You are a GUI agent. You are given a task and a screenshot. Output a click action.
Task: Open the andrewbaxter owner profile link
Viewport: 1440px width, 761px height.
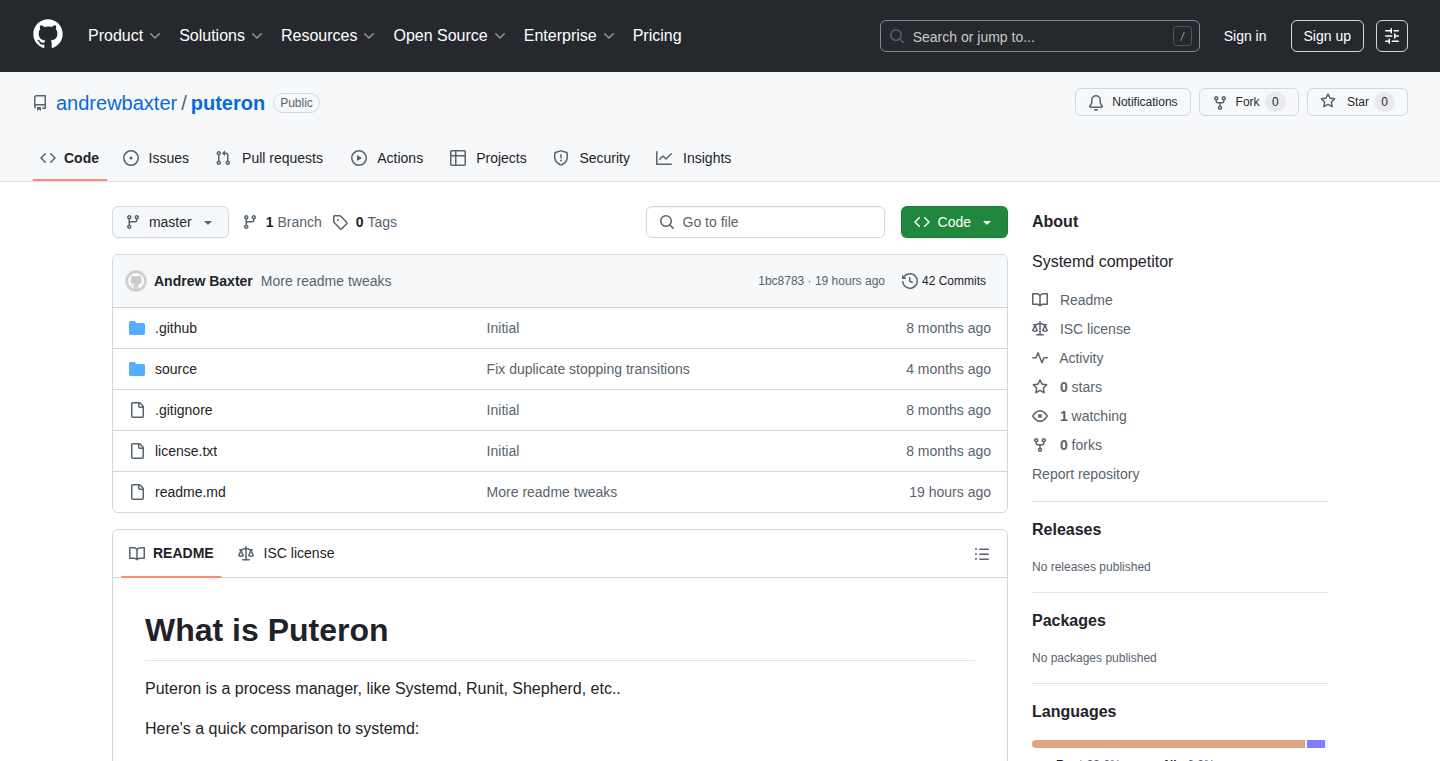pos(116,103)
